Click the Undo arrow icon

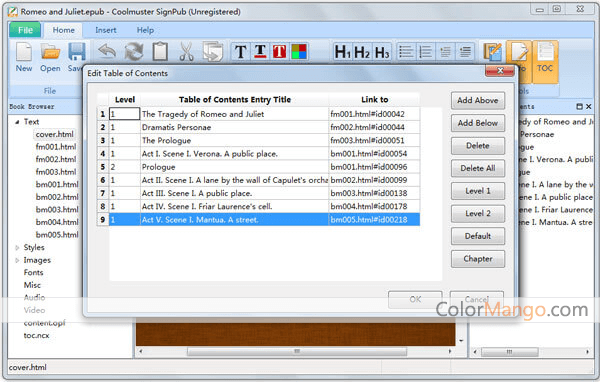coord(107,52)
